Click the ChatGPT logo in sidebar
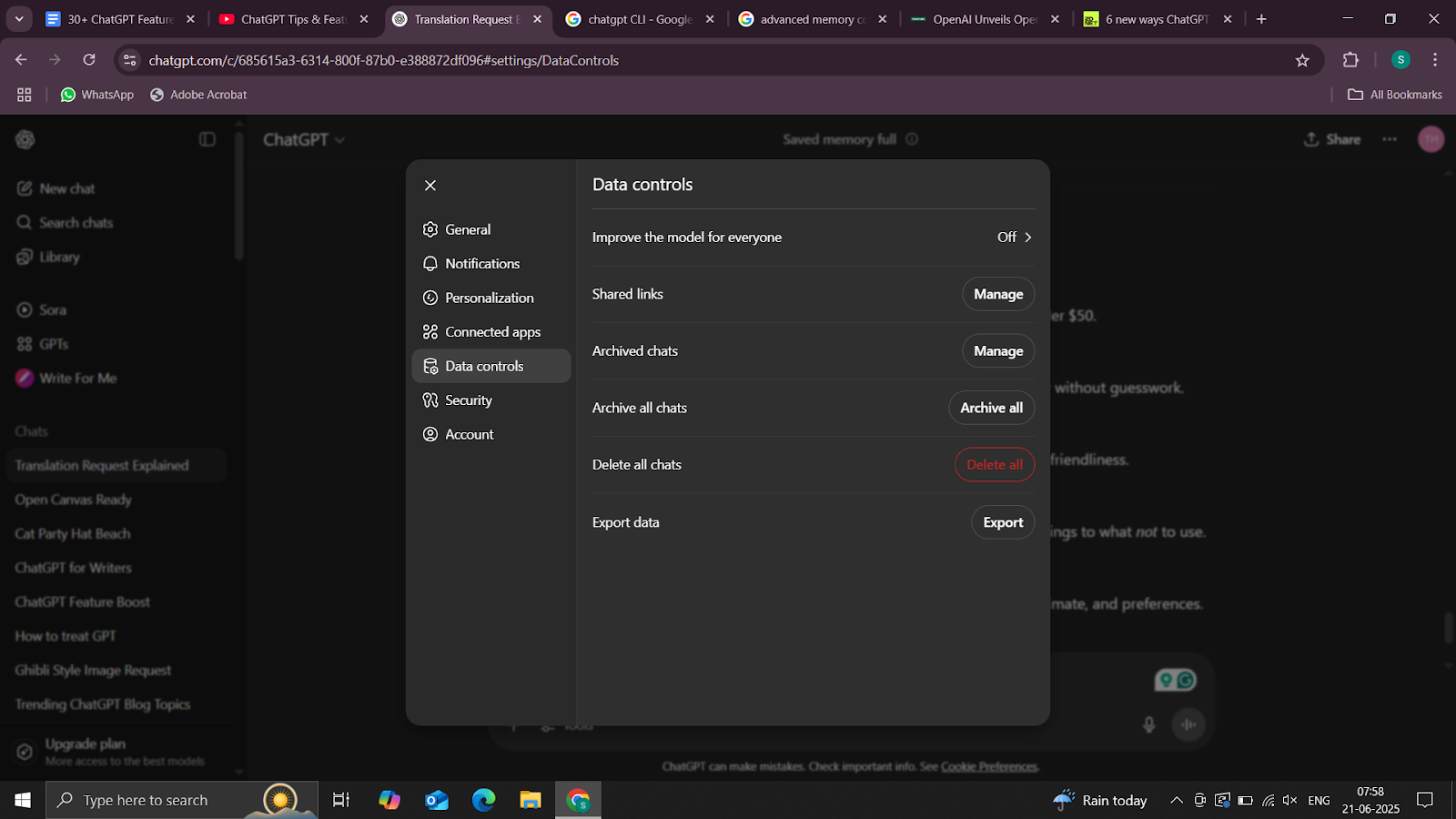Screen dimensions: 1456x819 [25, 139]
